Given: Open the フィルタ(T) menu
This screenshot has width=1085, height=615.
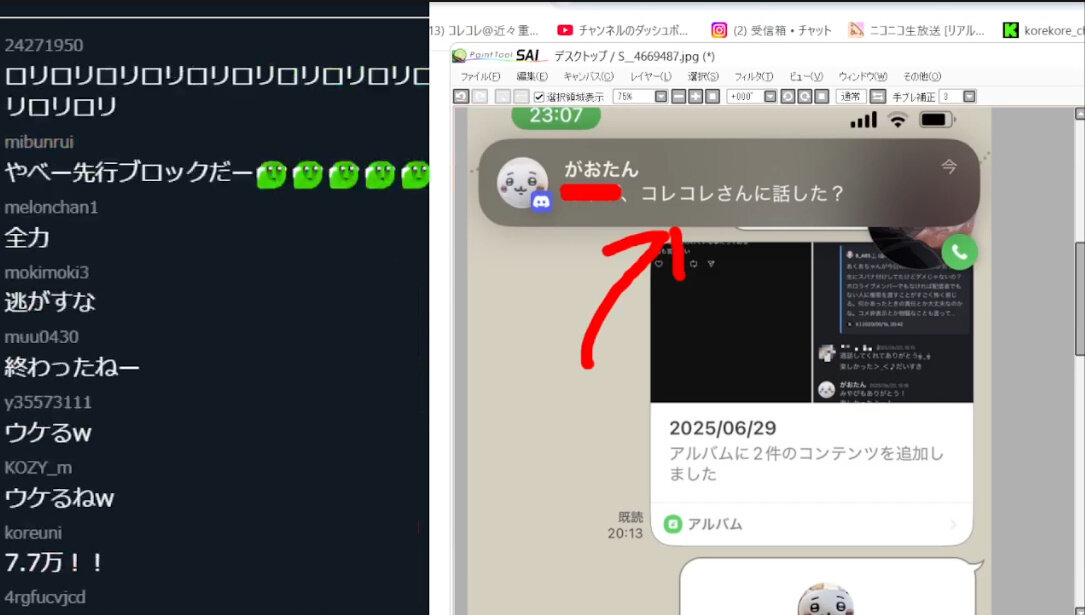Looking at the screenshot, I should pyautogui.click(x=754, y=77).
